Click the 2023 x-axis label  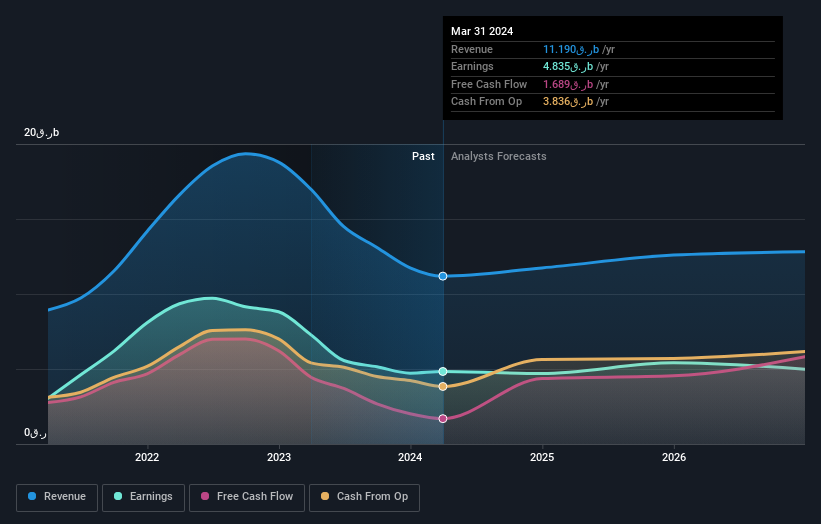pyautogui.click(x=279, y=457)
